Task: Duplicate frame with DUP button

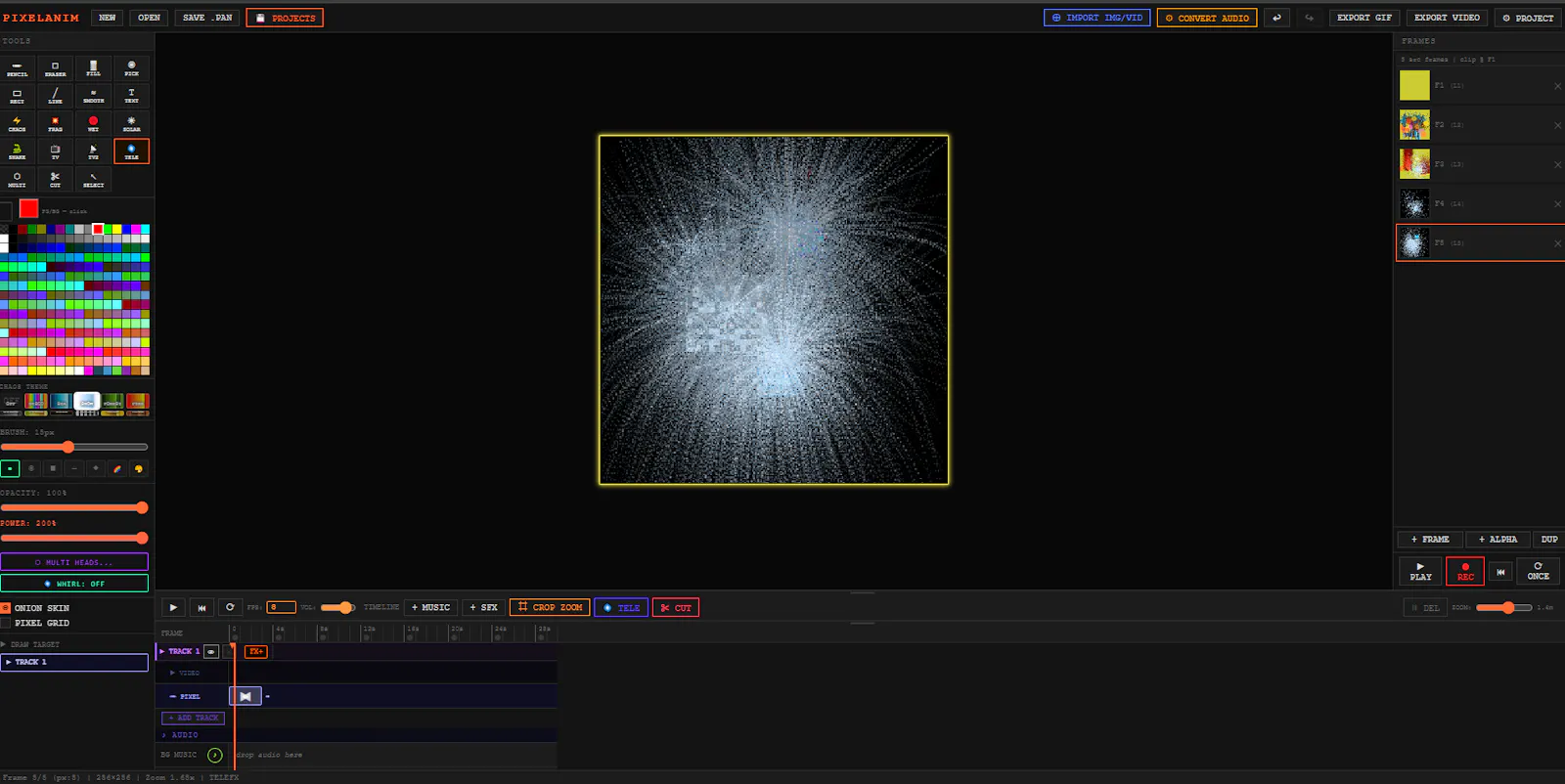Action: pyautogui.click(x=1548, y=539)
